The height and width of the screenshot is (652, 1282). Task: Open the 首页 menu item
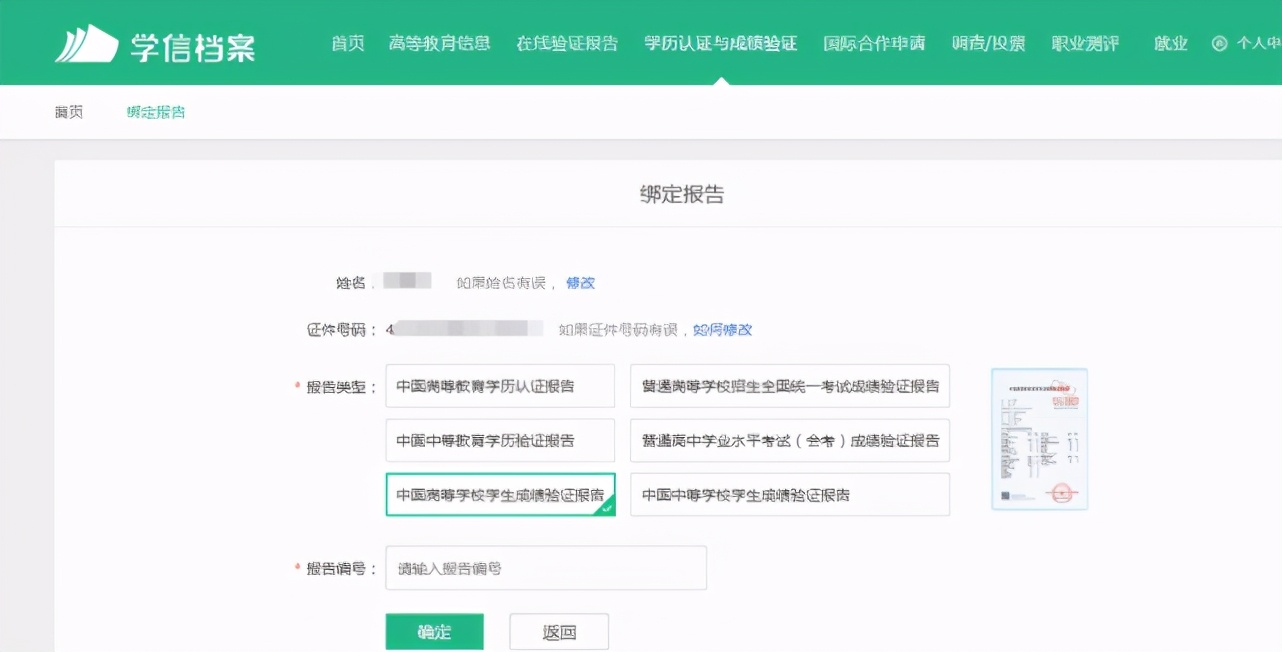click(346, 43)
